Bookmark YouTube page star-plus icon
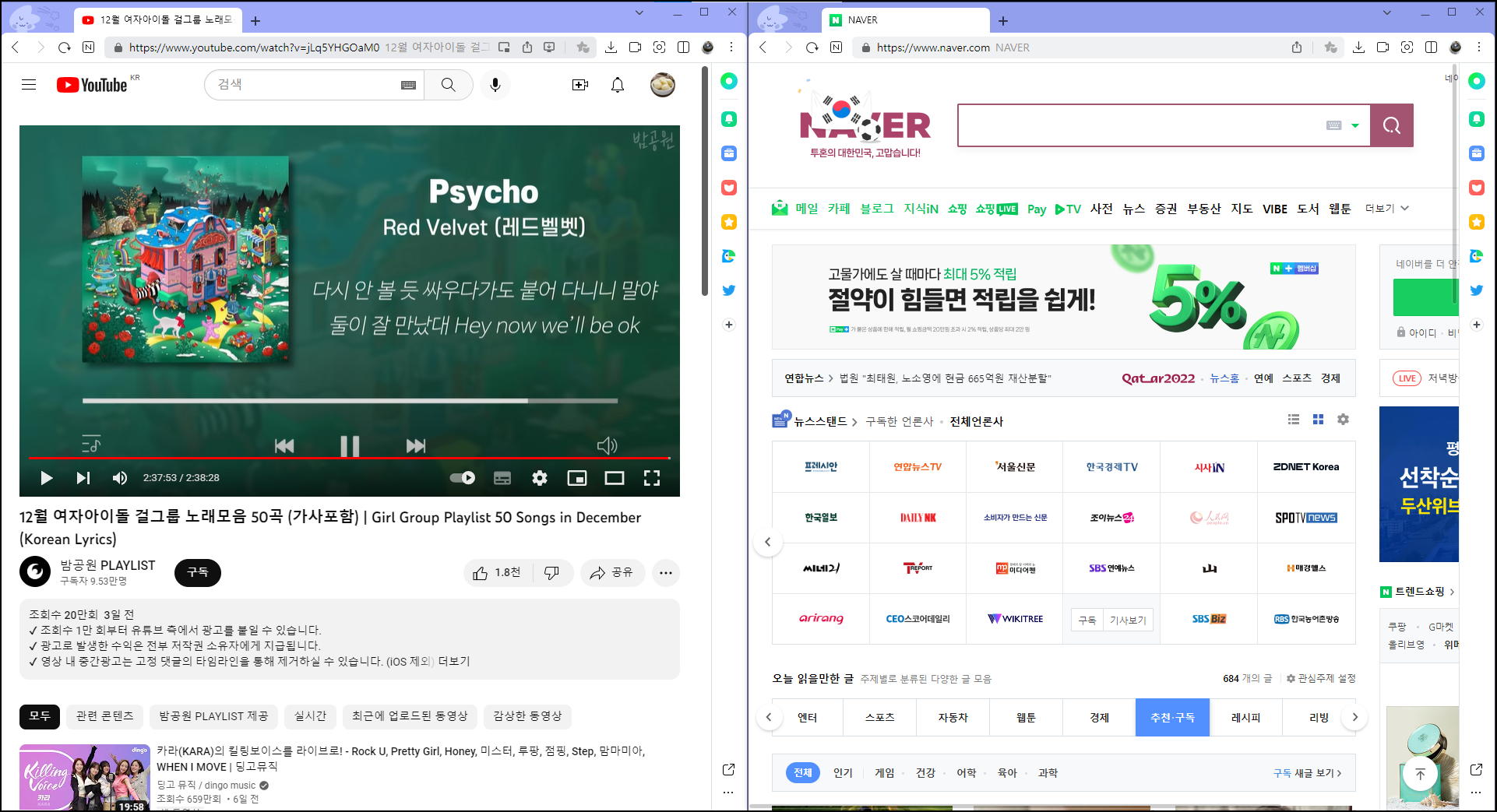Viewport: 1497px width, 812px height. (583, 47)
